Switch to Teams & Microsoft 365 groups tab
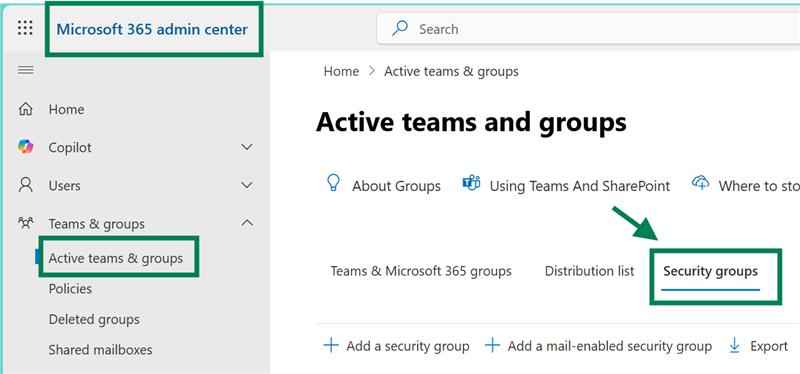The width and height of the screenshot is (800, 374). pyautogui.click(x=421, y=271)
